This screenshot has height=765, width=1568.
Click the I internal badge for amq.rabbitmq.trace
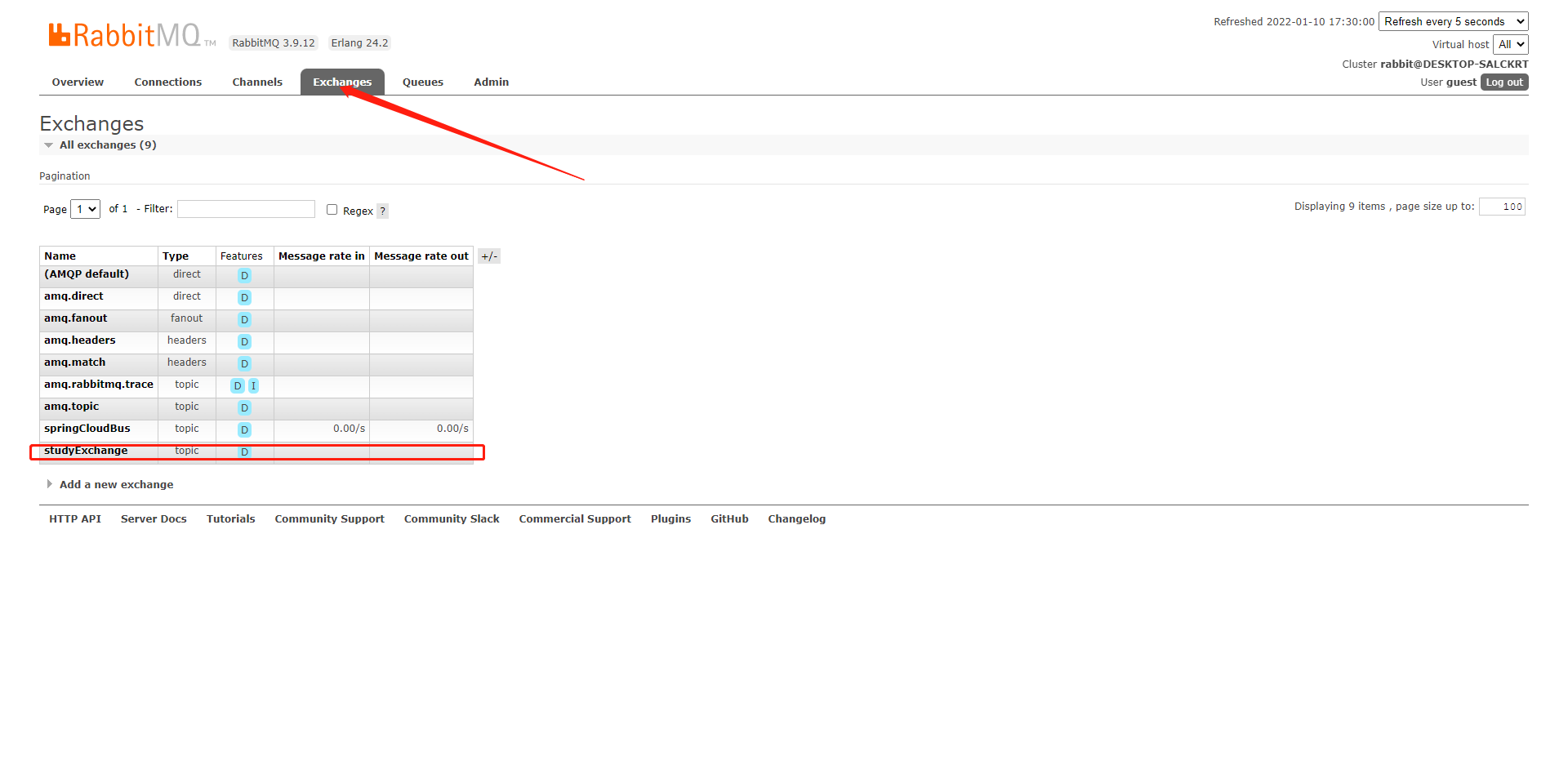pos(253,386)
